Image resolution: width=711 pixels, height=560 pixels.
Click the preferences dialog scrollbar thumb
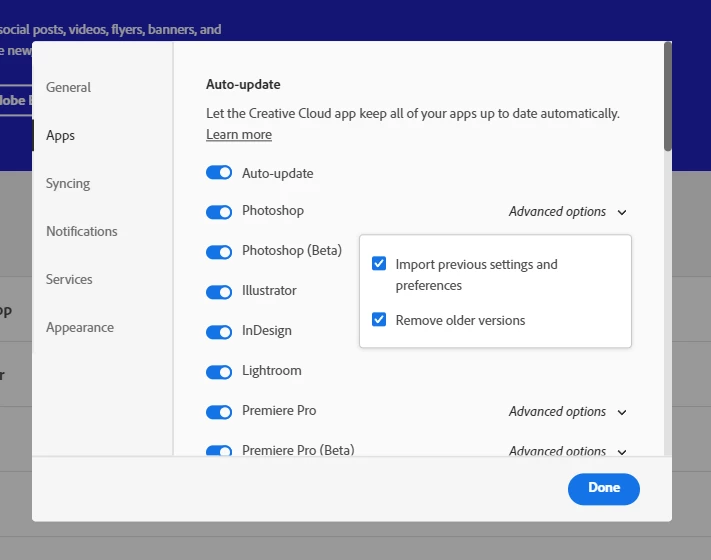(x=667, y=96)
